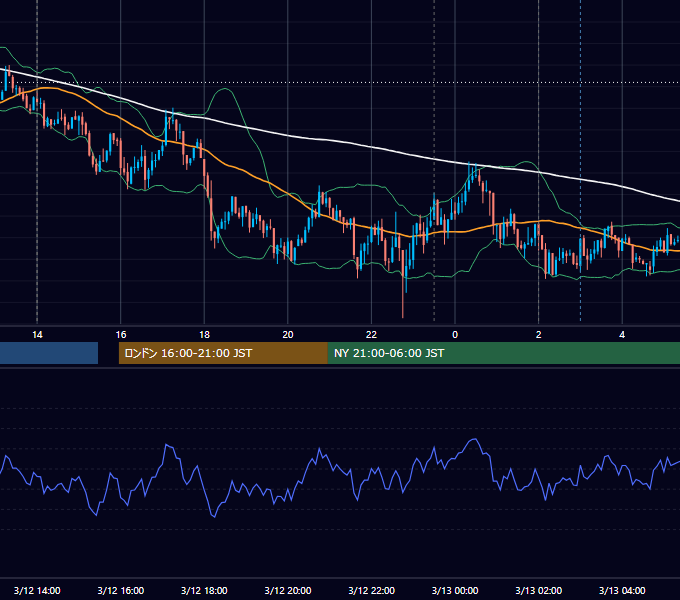This screenshot has height=600, width=680.
Task: Click the hour 2 axis label
Action: coord(539,335)
